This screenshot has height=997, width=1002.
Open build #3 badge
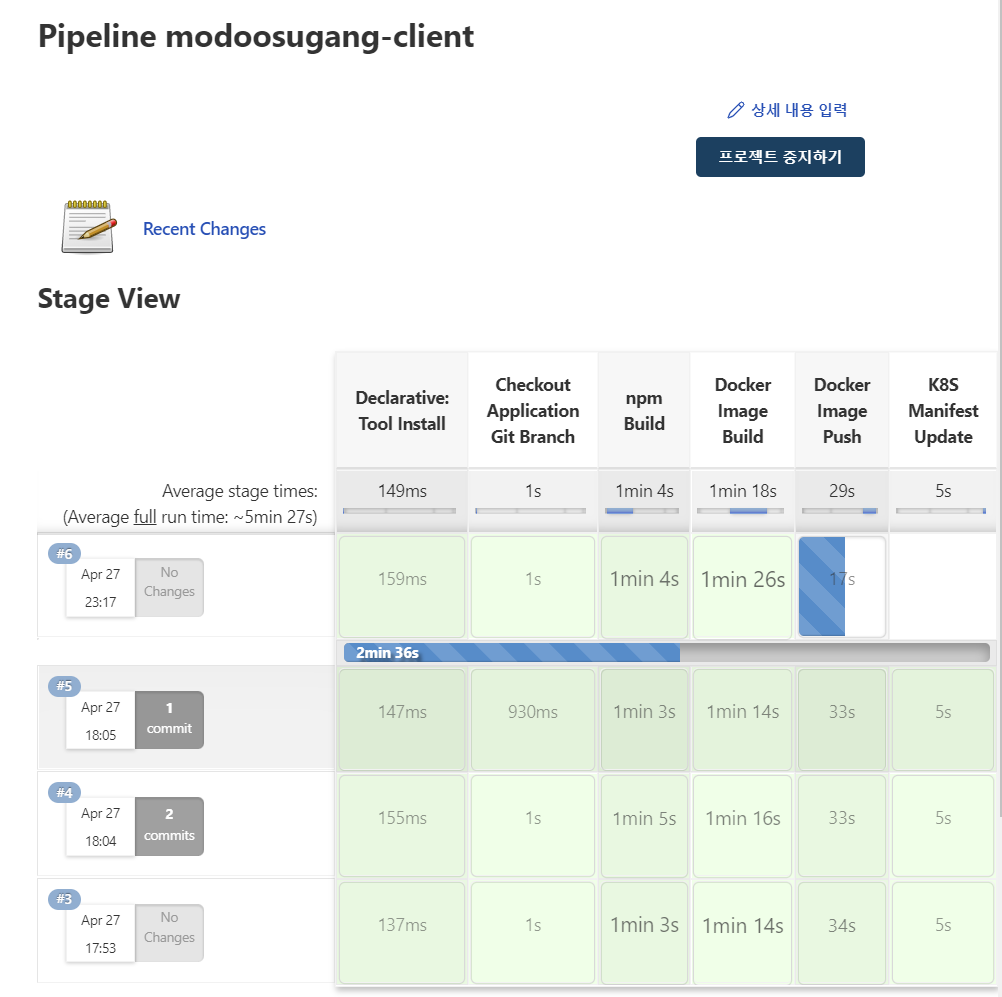click(64, 899)
